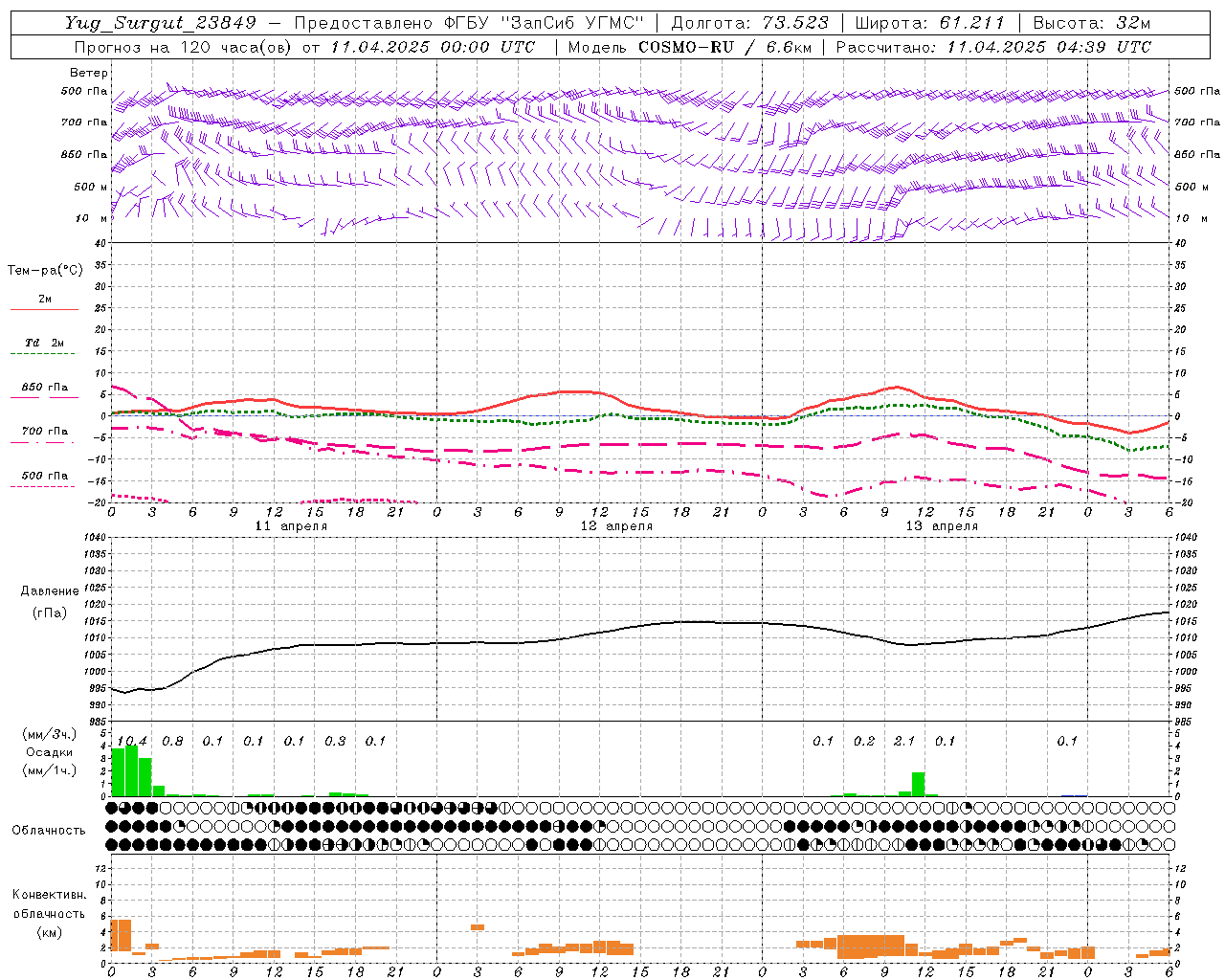This screenshot has width=1225, height=980.
Task: Click the Модель COSMO-RU / 6.6км label
Action: tap(690, 47)
